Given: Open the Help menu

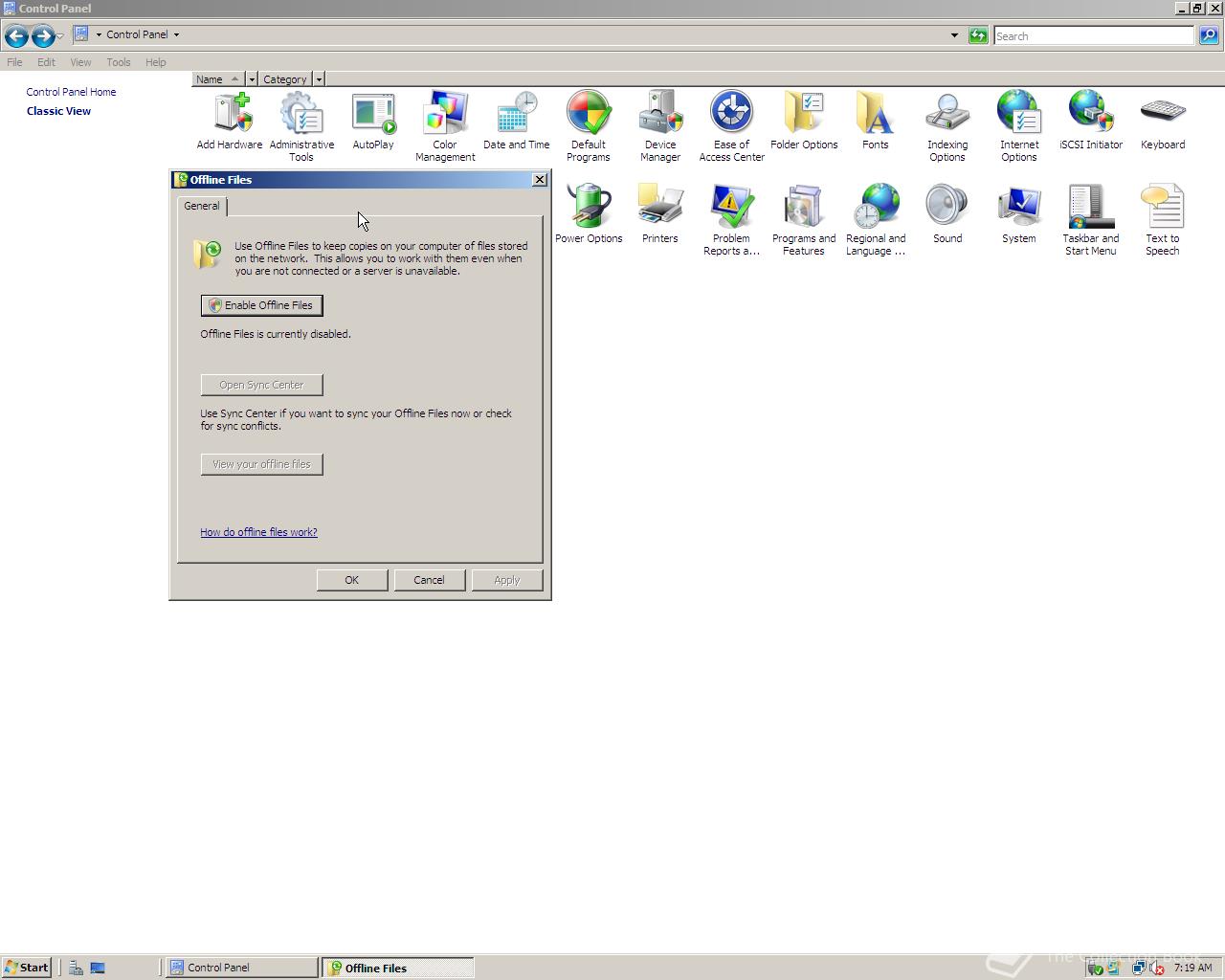Looking at the screenshot, I should tap(156, 62).
